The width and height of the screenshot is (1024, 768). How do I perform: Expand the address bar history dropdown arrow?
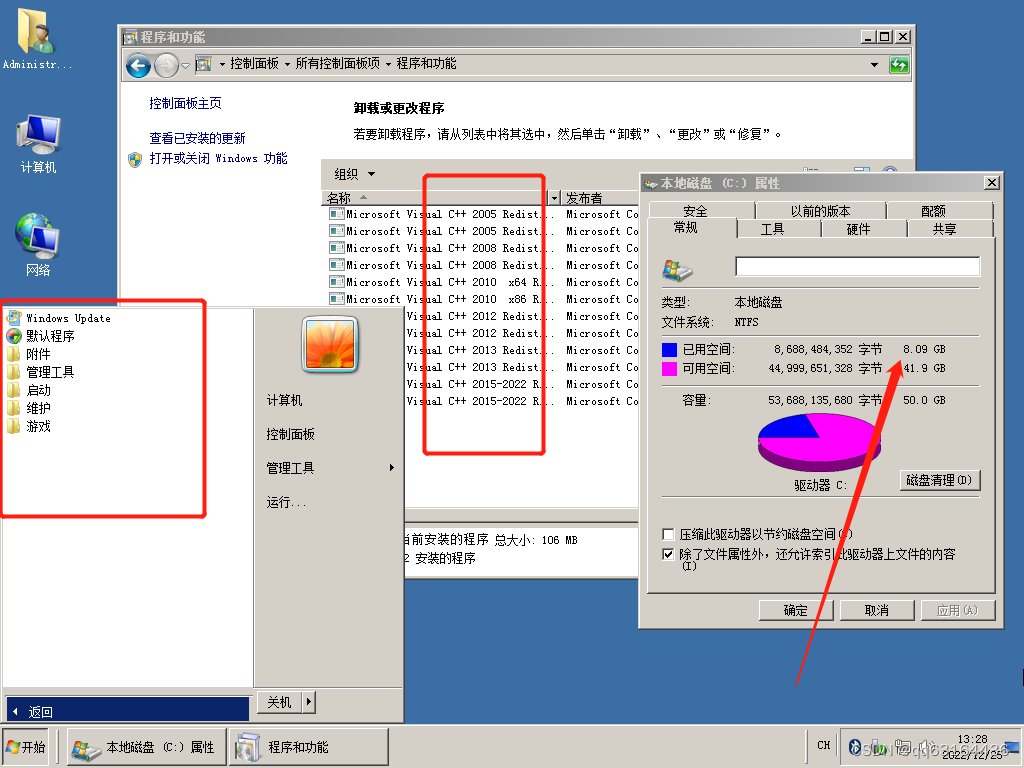(x=874, y=65)
